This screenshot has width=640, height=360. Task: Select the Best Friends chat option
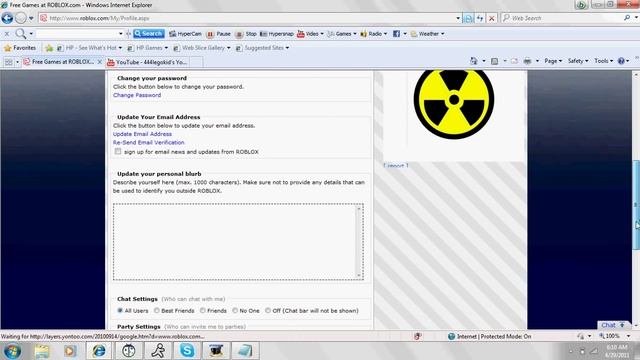(x=157, y=311)
